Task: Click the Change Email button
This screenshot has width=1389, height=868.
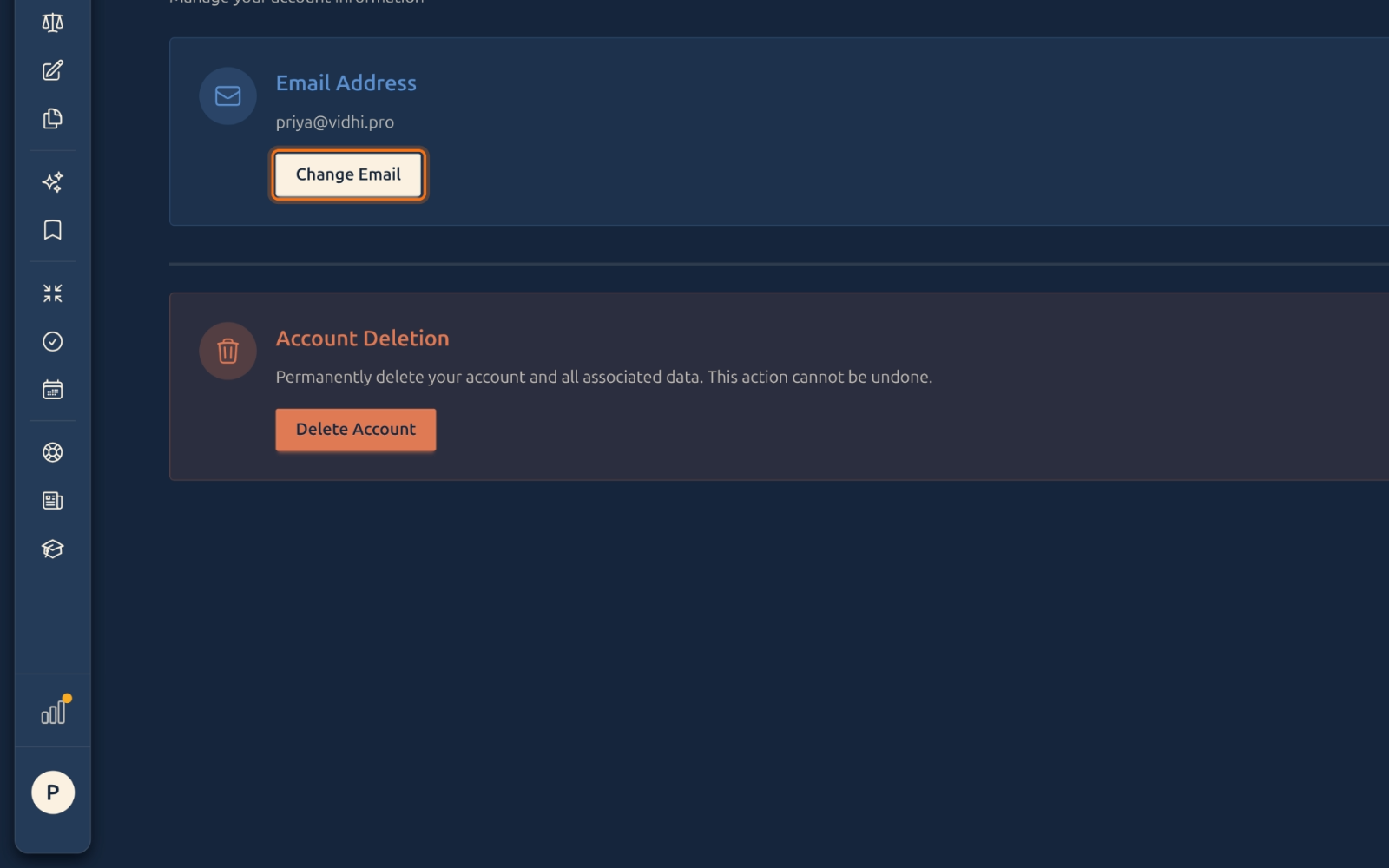Action: (348, 174)
